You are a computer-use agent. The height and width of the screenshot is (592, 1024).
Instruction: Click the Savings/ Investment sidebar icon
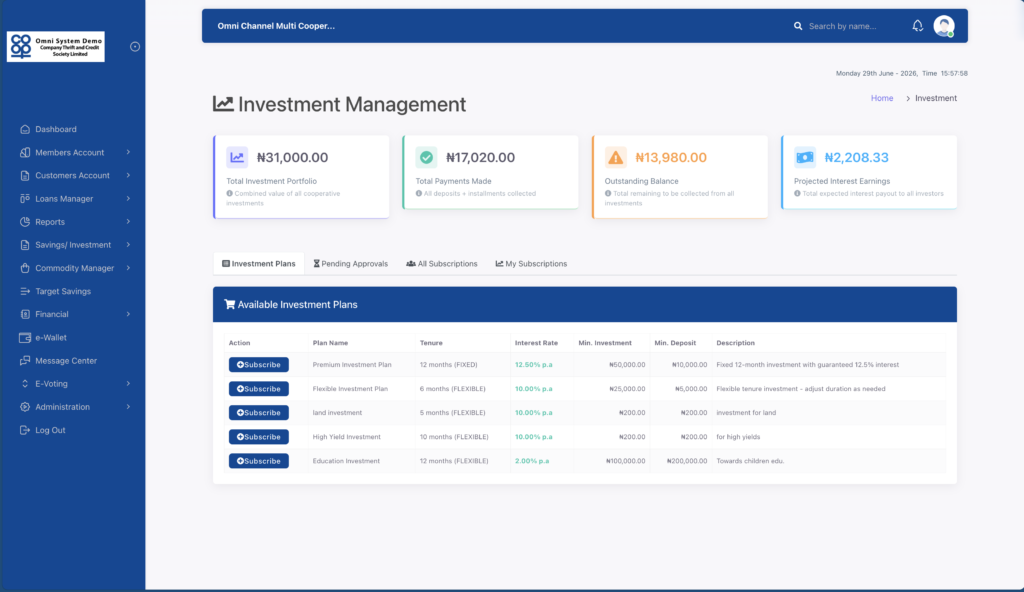point(25,245)
